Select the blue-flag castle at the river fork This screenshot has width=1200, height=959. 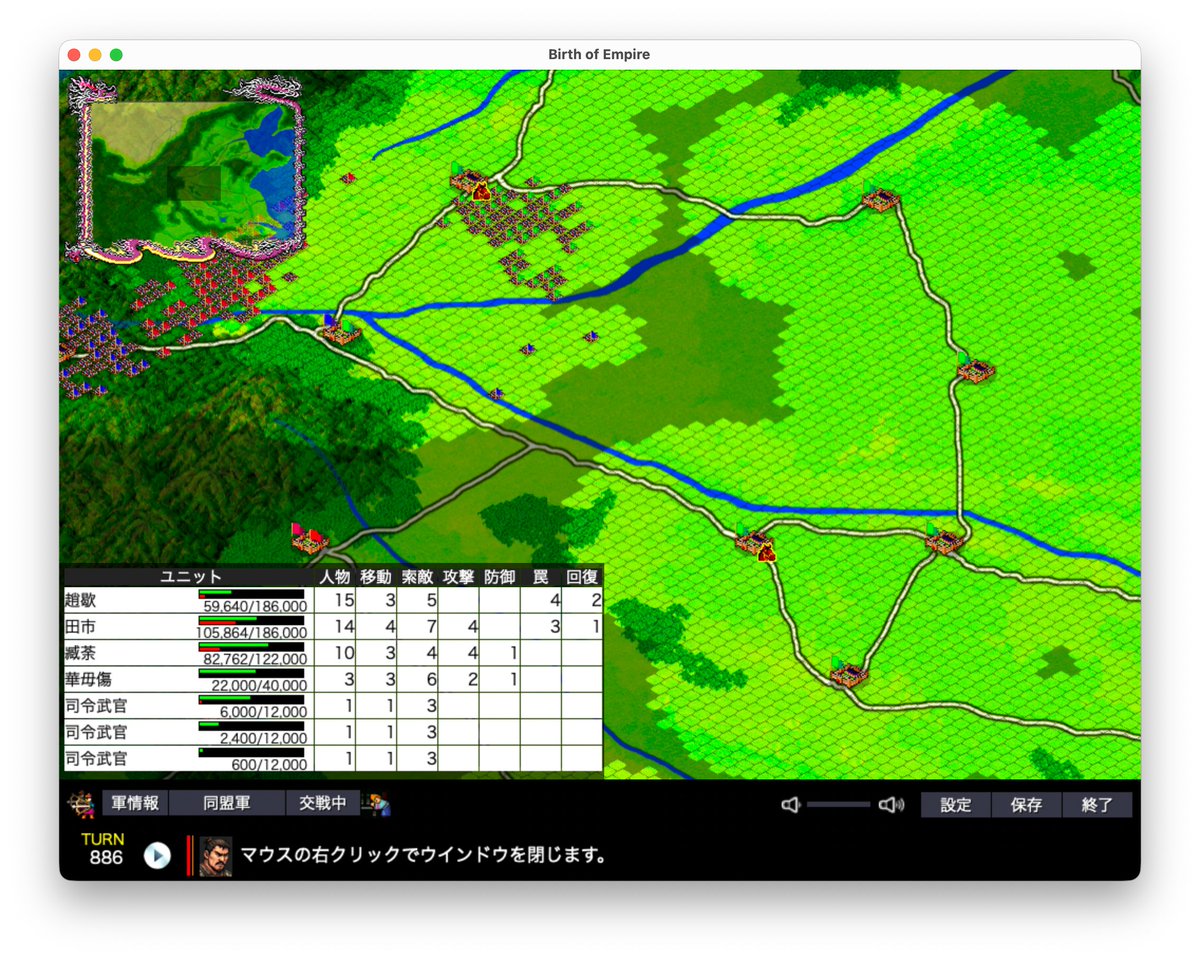(x=340, y=330)
